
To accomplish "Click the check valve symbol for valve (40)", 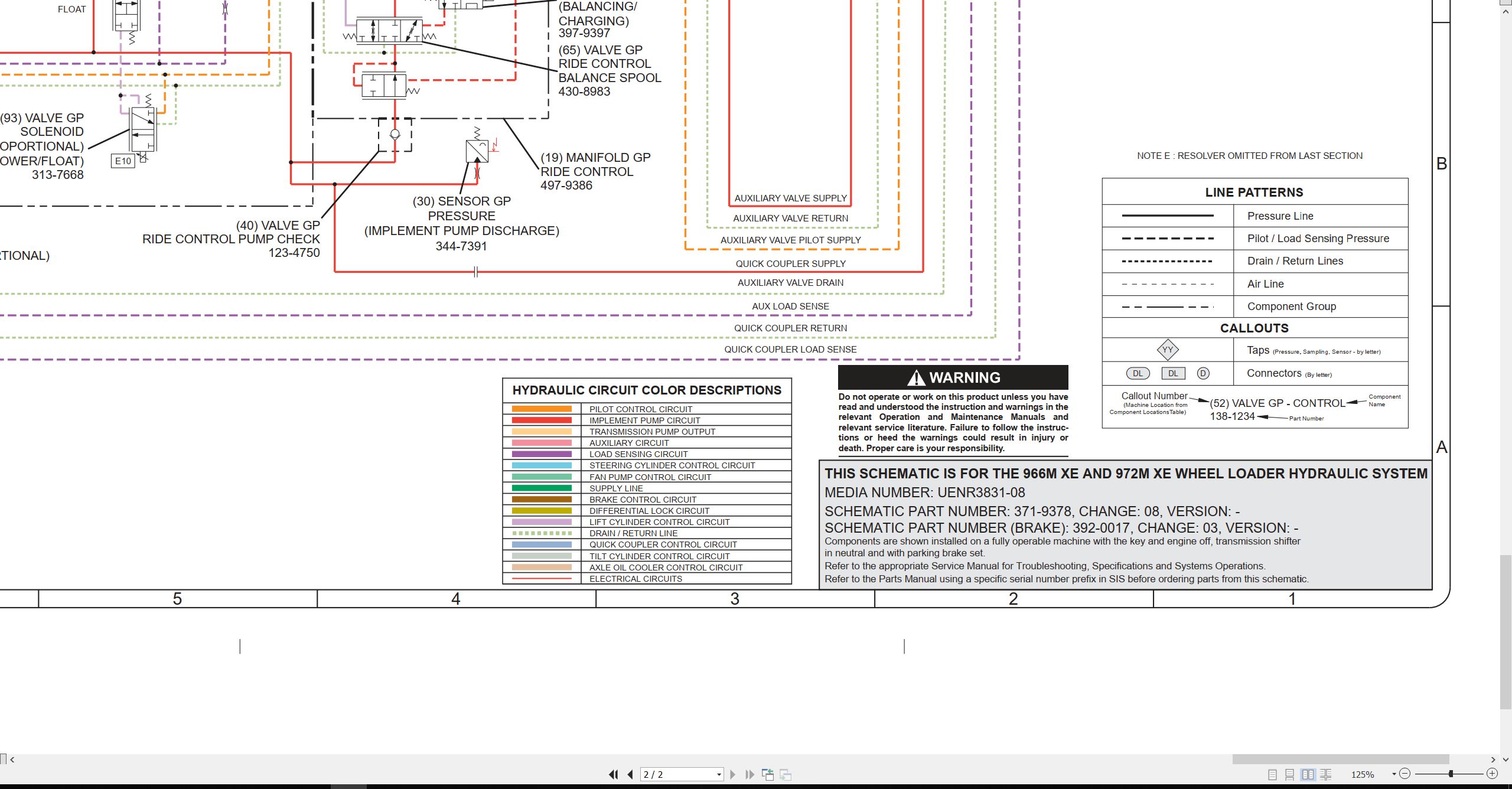I will [x=395, y=135].
